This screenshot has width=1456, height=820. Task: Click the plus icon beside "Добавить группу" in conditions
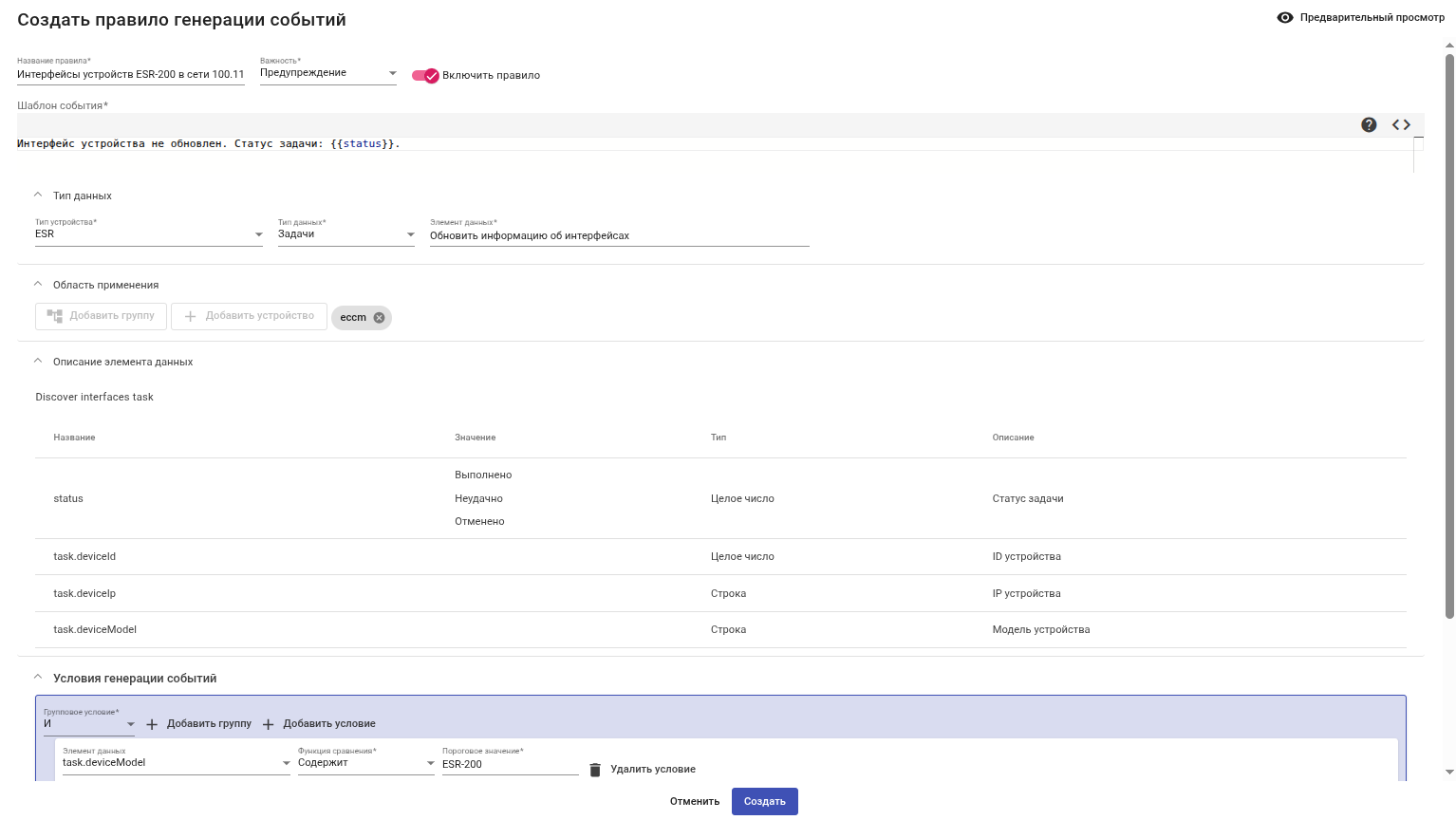[x=152, y=724]
